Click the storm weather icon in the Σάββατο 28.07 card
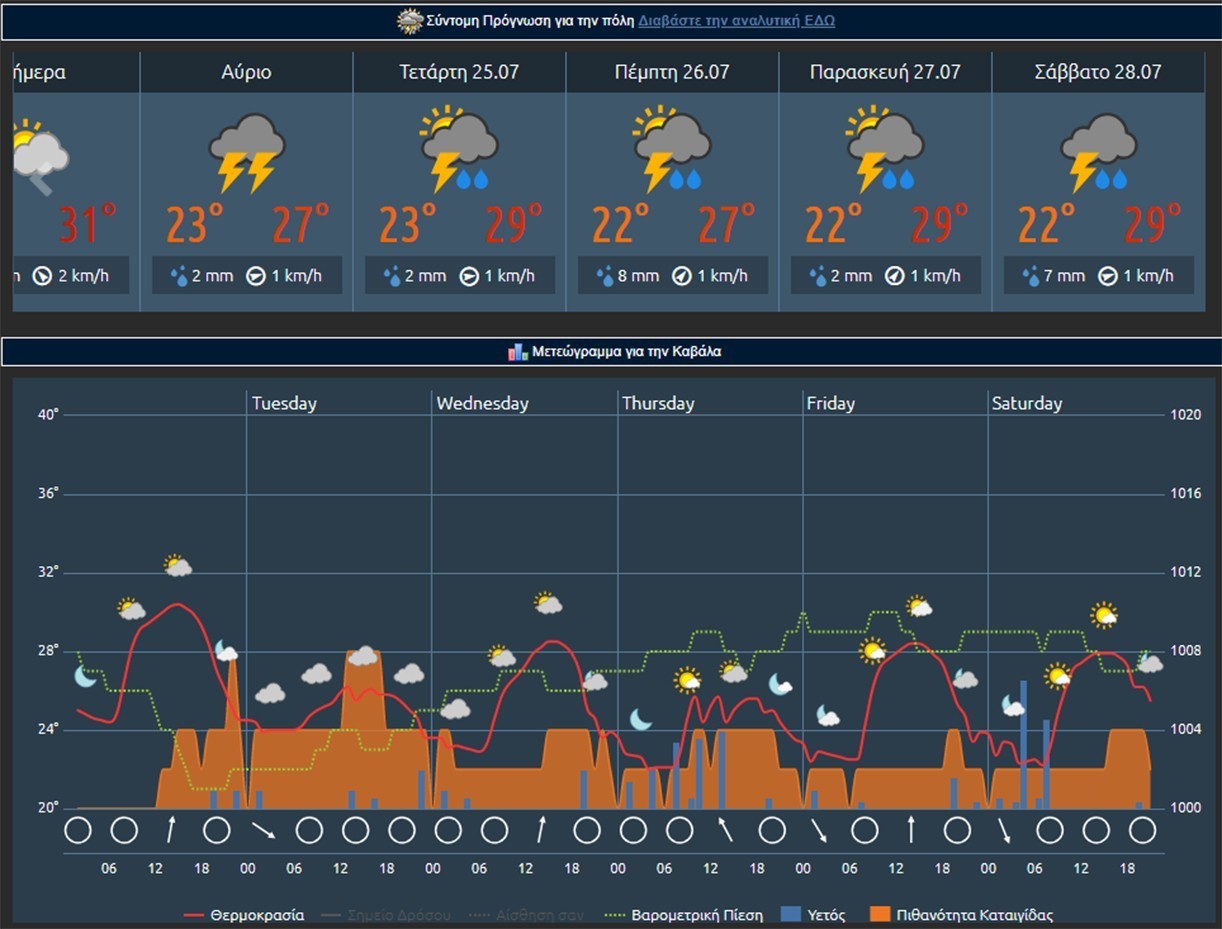The width and height of the screenshot is (1222, 929). tap(1098, 152)
